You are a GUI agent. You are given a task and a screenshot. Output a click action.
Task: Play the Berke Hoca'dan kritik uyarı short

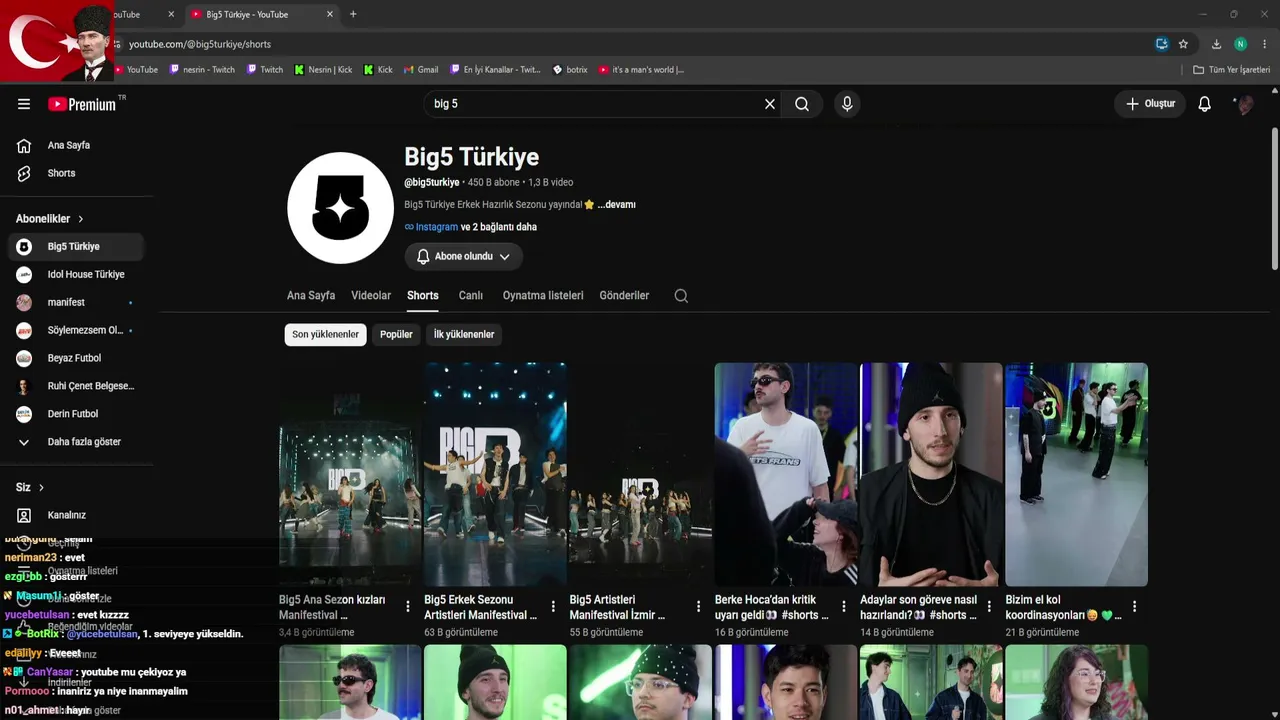click(x=786, y=474)
